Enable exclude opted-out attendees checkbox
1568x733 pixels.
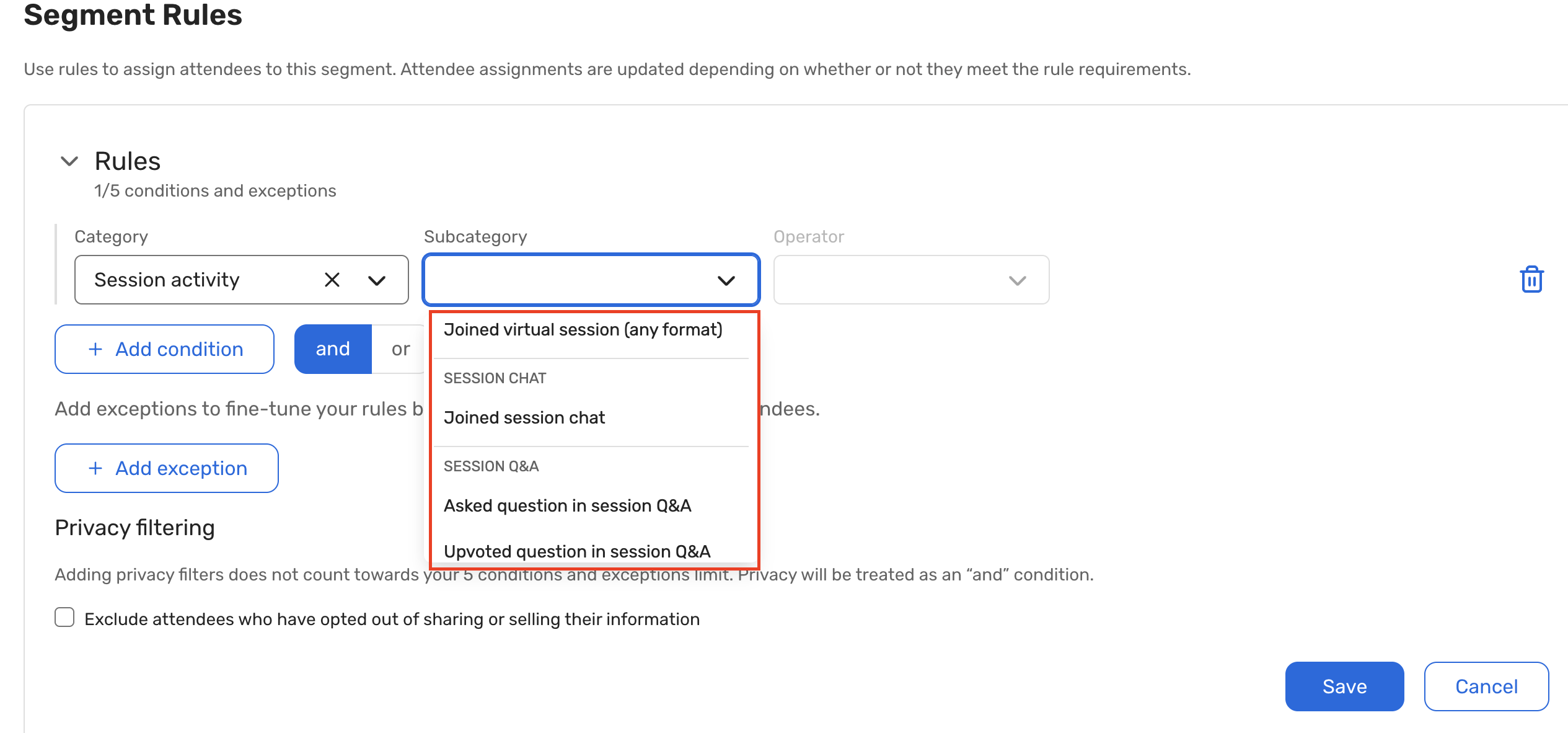coord(64,618)
